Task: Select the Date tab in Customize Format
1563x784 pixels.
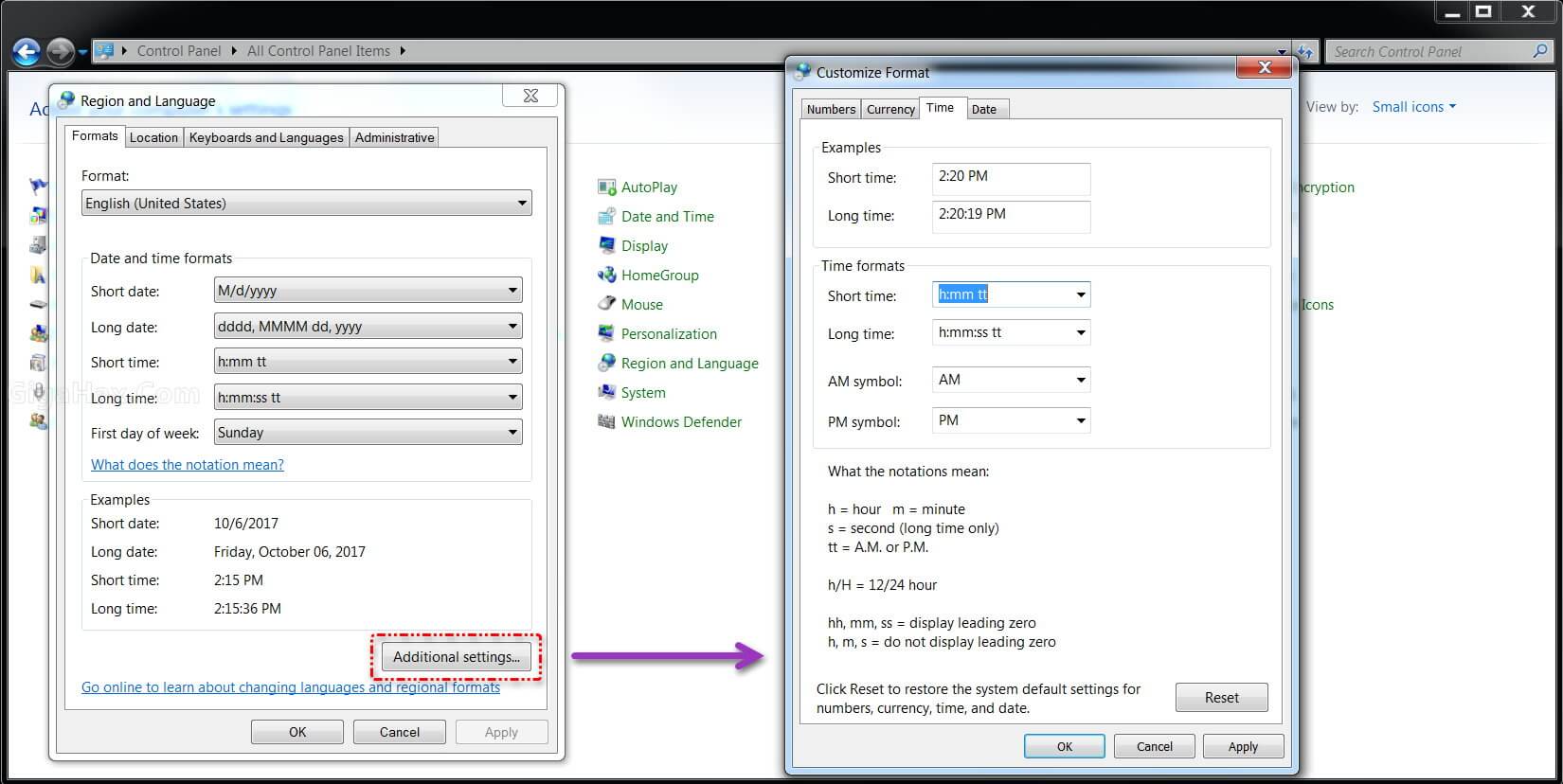Action: [984, 110]
